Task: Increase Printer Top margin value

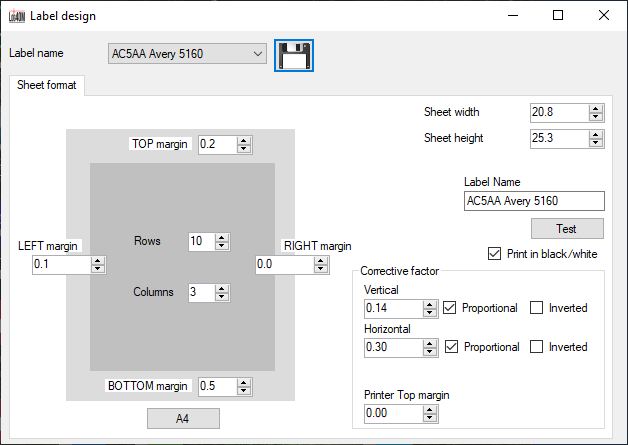Action: (x=430, y=409)
